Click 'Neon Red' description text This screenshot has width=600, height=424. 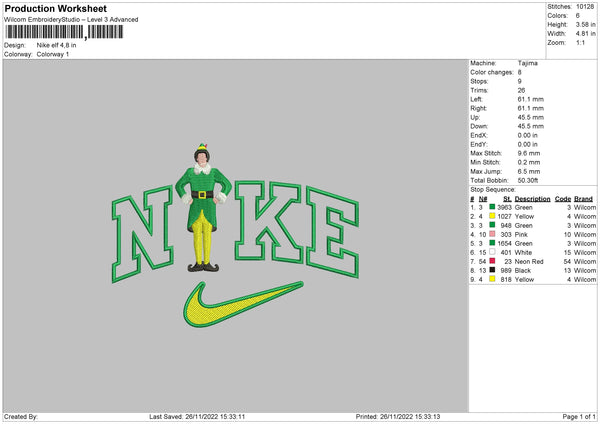pyautogui.click(x=529, y=262)
